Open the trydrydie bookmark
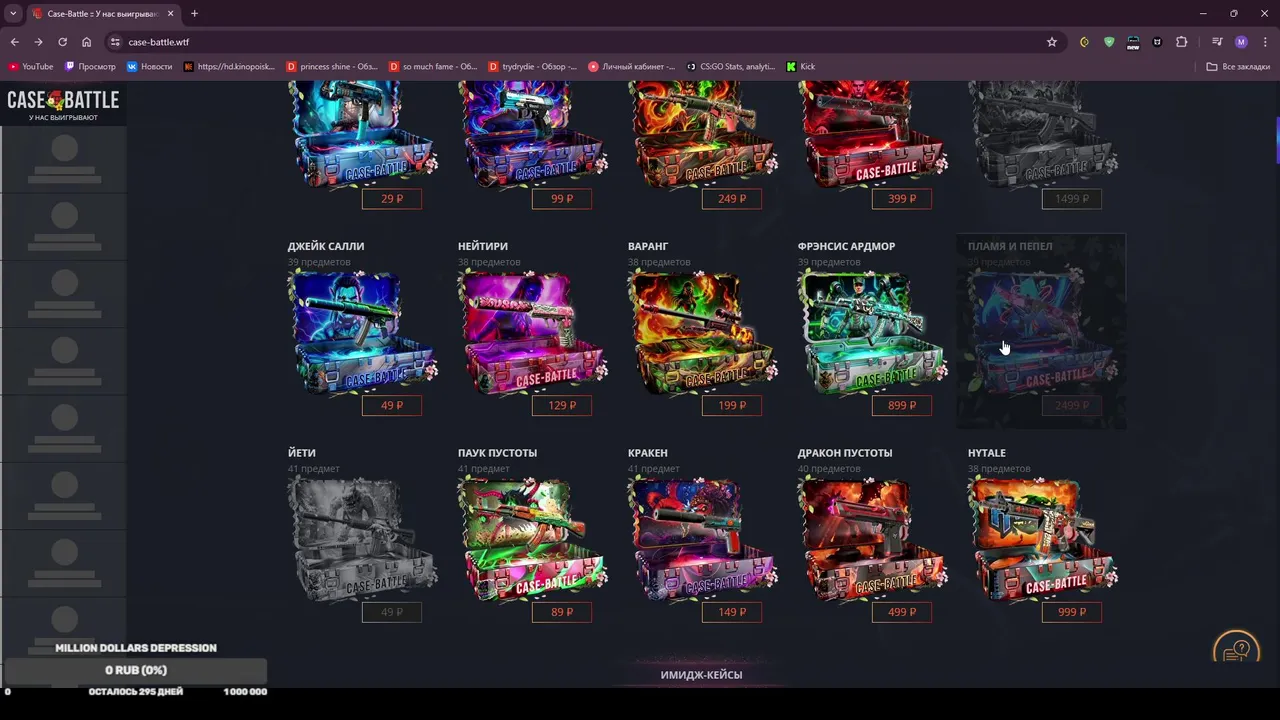1280x720 pixels. [x=533, y=66]
